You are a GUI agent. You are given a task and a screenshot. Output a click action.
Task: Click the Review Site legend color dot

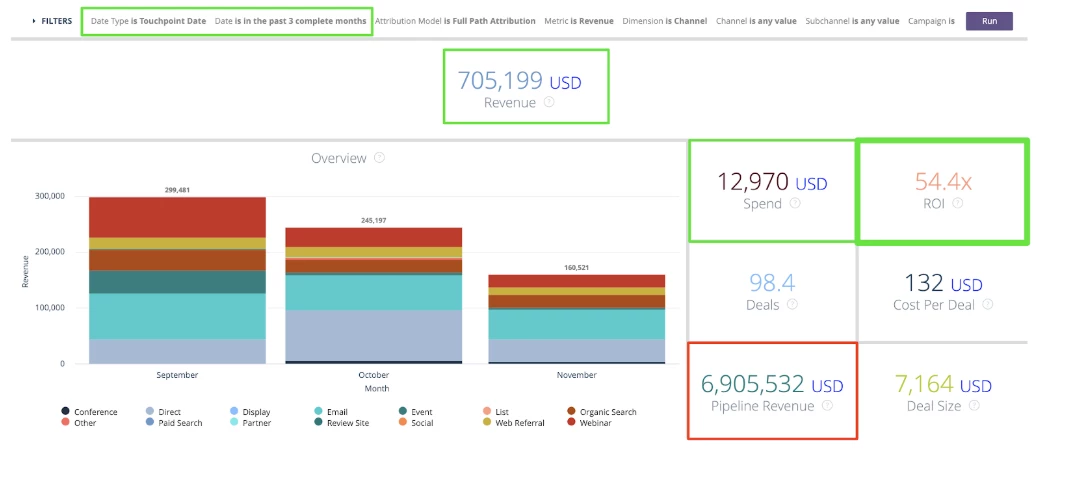(x=319, y=422)
